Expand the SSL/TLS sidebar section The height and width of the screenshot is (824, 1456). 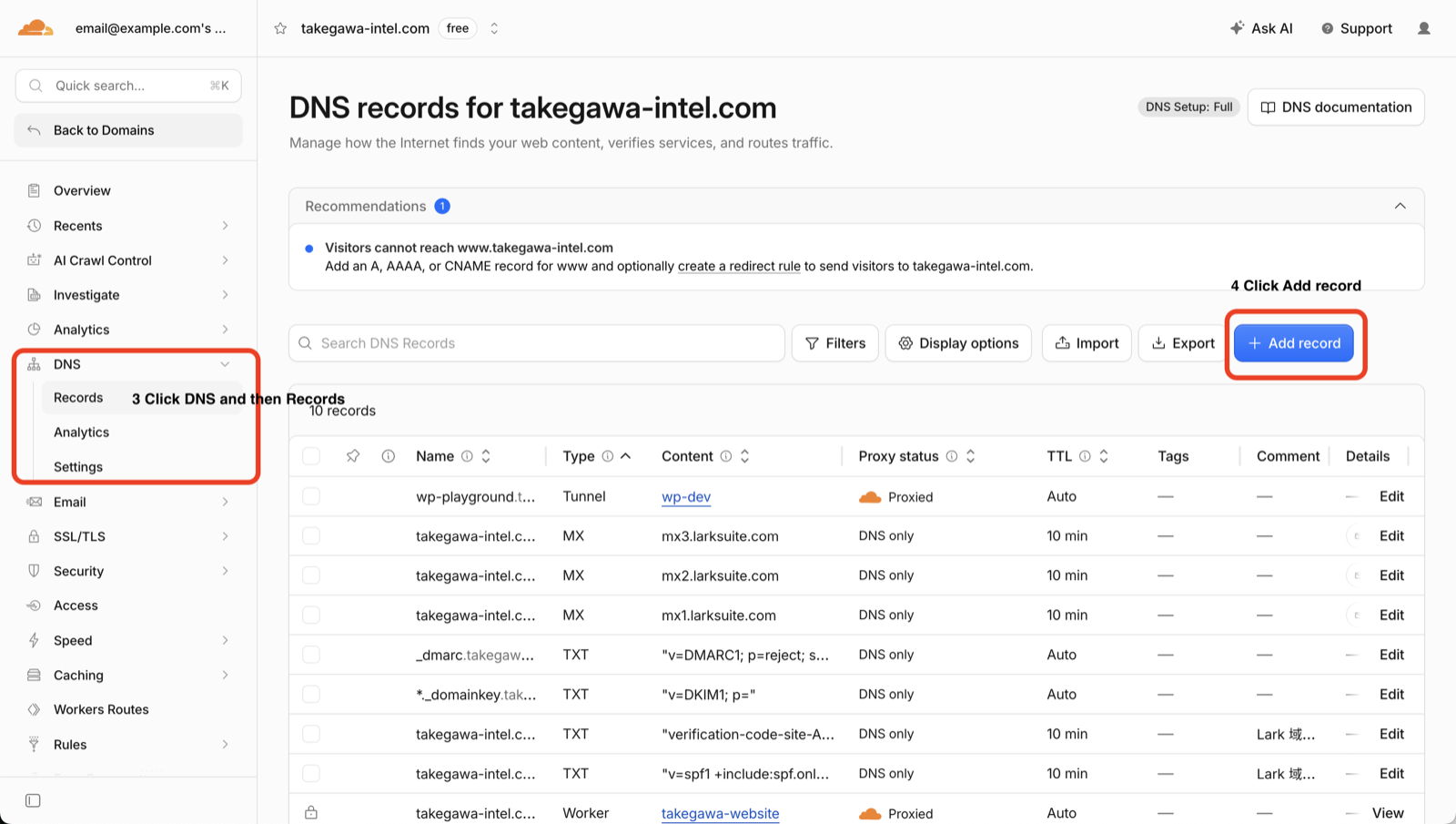[225, 536]
